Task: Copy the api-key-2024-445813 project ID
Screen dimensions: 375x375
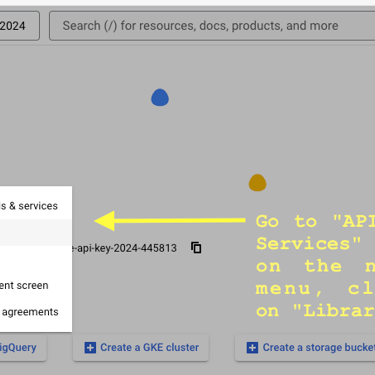Action: 196,248
